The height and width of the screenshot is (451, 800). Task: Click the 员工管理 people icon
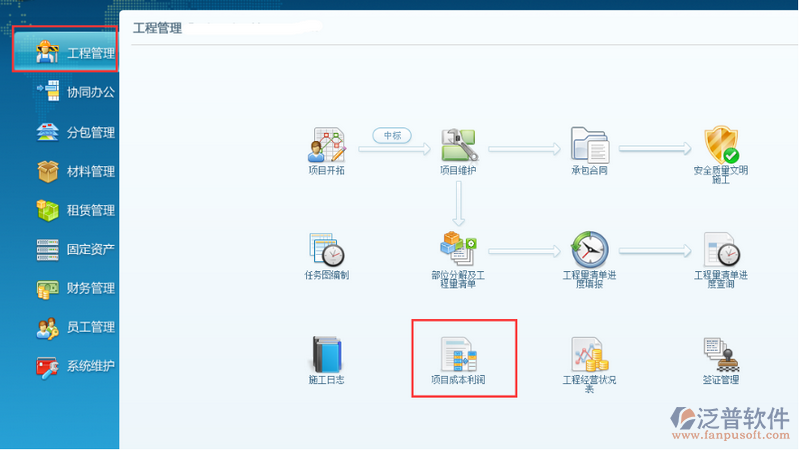(47, 328)
